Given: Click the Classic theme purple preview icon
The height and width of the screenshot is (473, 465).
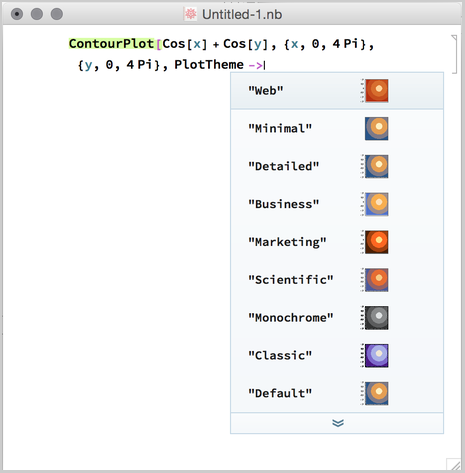Looking at the screenshot, I should 375,355.
